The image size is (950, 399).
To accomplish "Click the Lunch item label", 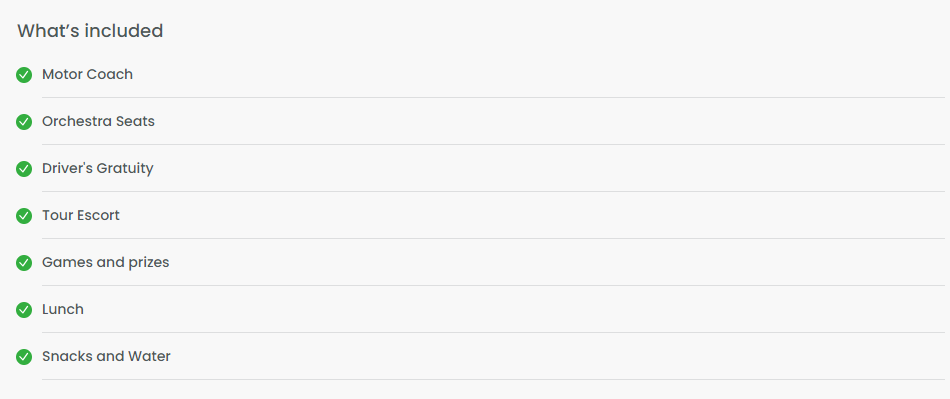I will [63, 309].
